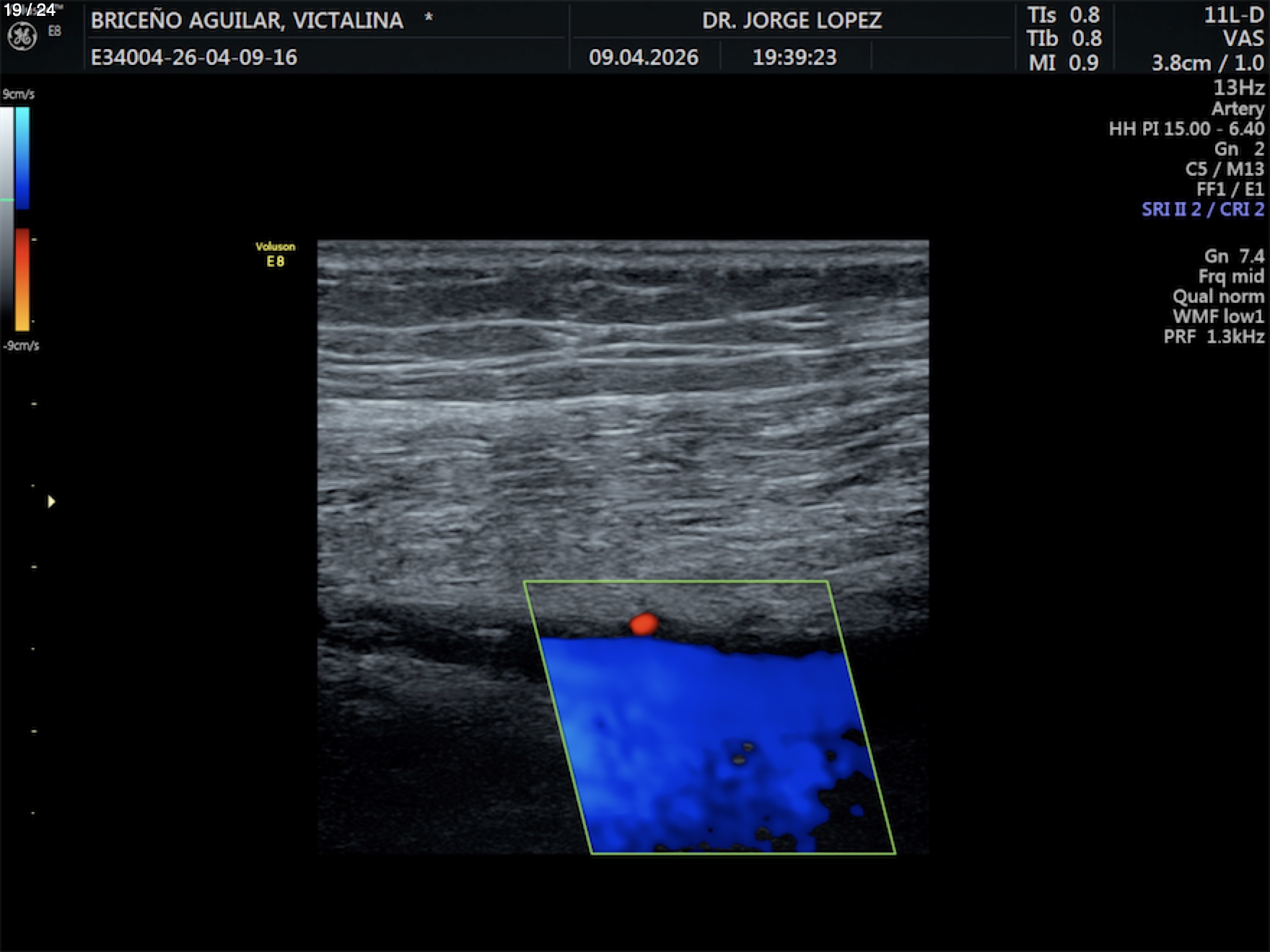Viewport: 1270px width, 952px height.
Task: Select the 19 / 24 image counter
Action: tap(30, 9)
